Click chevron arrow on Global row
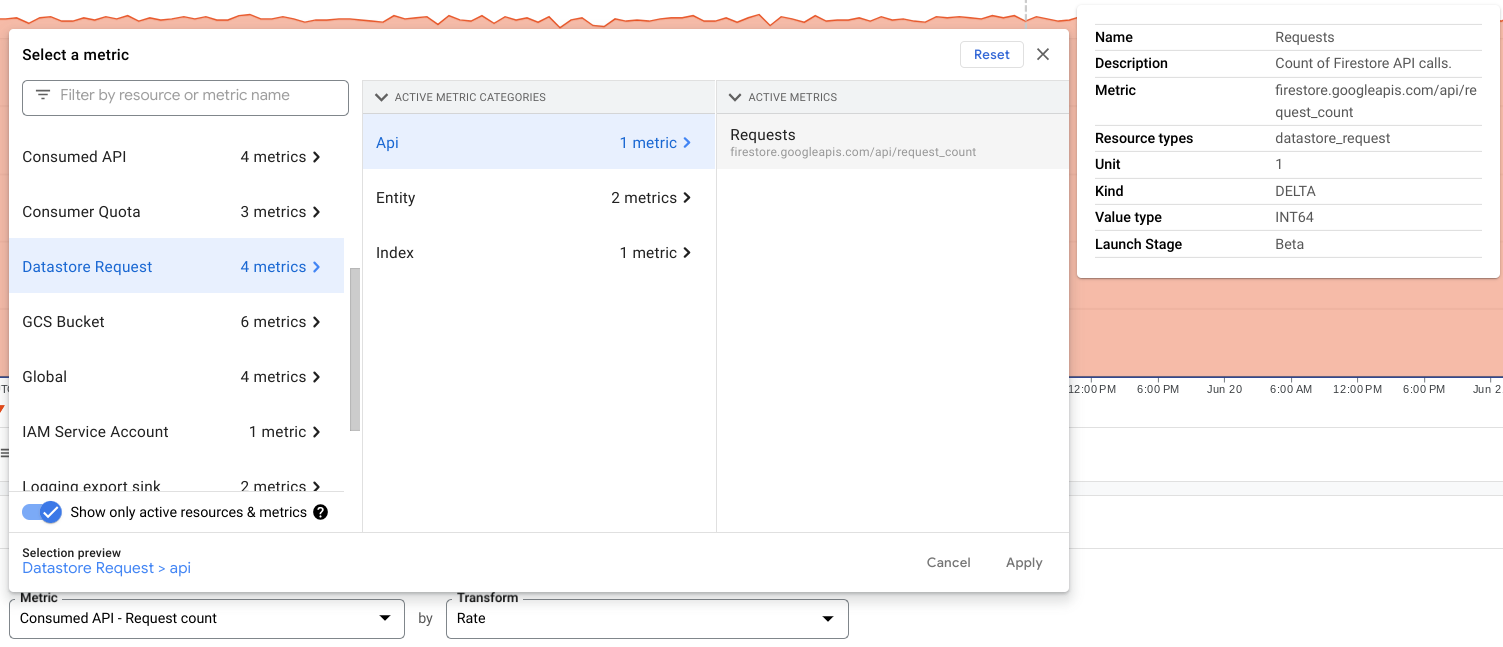This screenshot has width=1503, height=647. coord(317,377)
